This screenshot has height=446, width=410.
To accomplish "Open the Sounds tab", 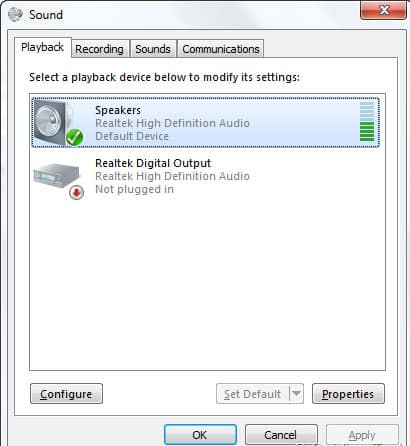I will 153,49.
